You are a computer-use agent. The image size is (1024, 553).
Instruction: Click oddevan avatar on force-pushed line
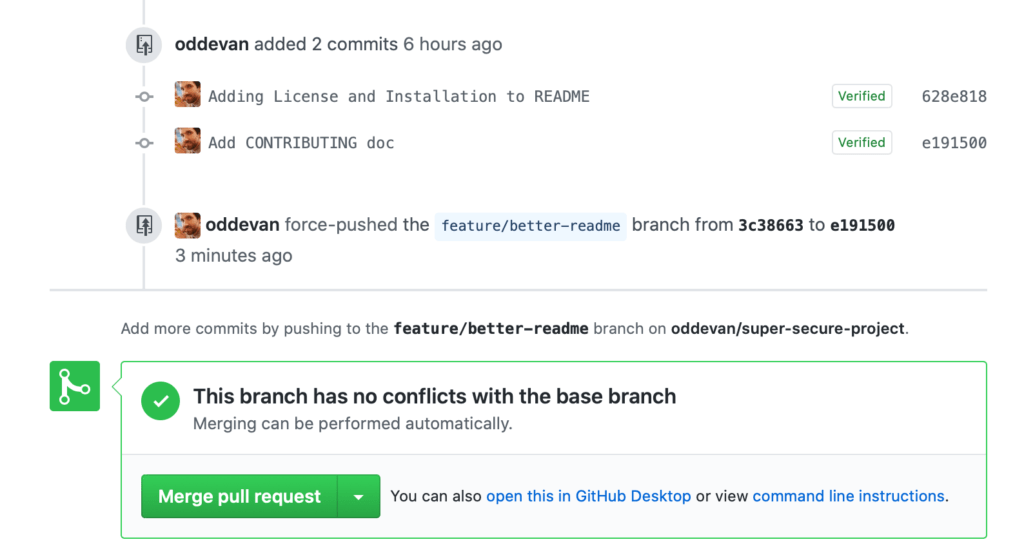click(187, 225)
